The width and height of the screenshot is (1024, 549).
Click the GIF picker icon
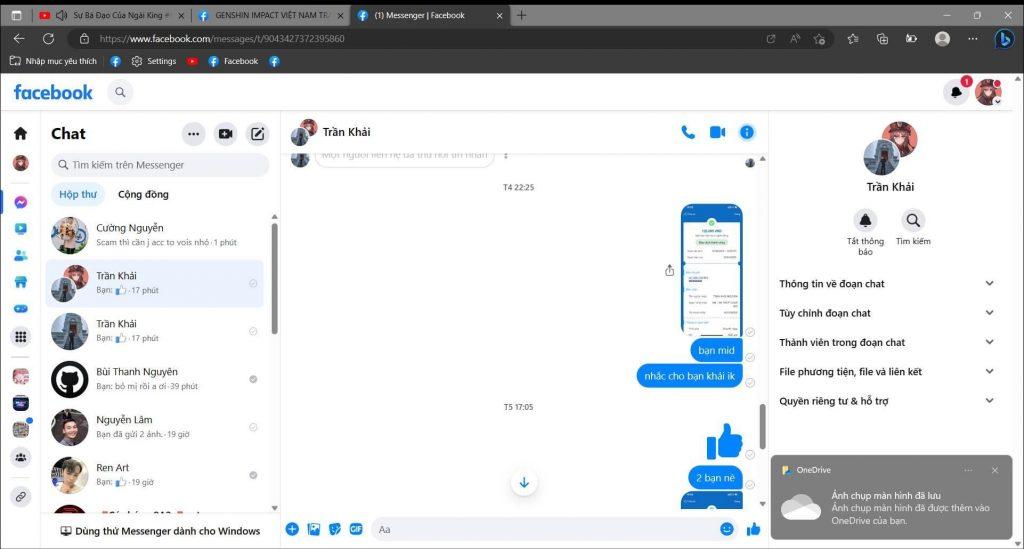pos(356,529)
